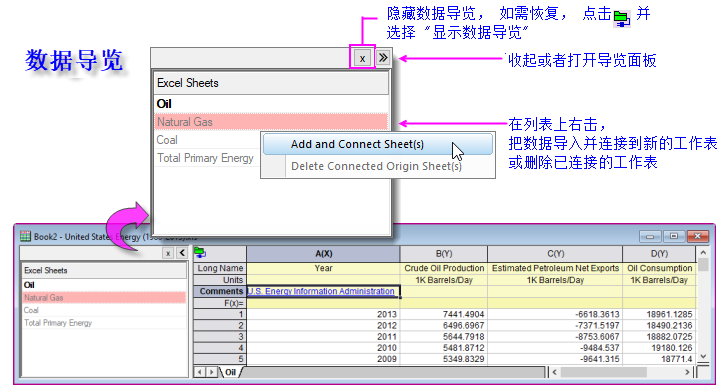Maximize Book2 workbook window
Image resolution: width=721 pixels, height=385 pixels.
tap(674, 236)
